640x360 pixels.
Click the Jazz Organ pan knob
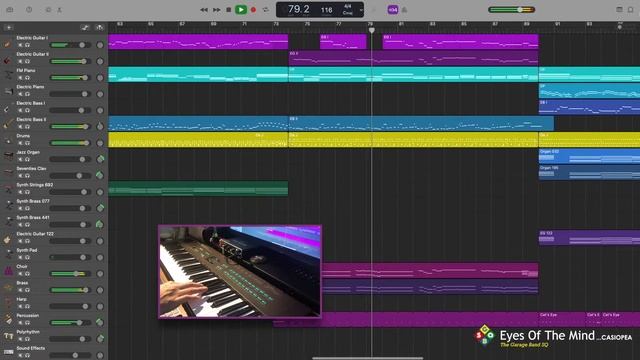coord(100,159)
